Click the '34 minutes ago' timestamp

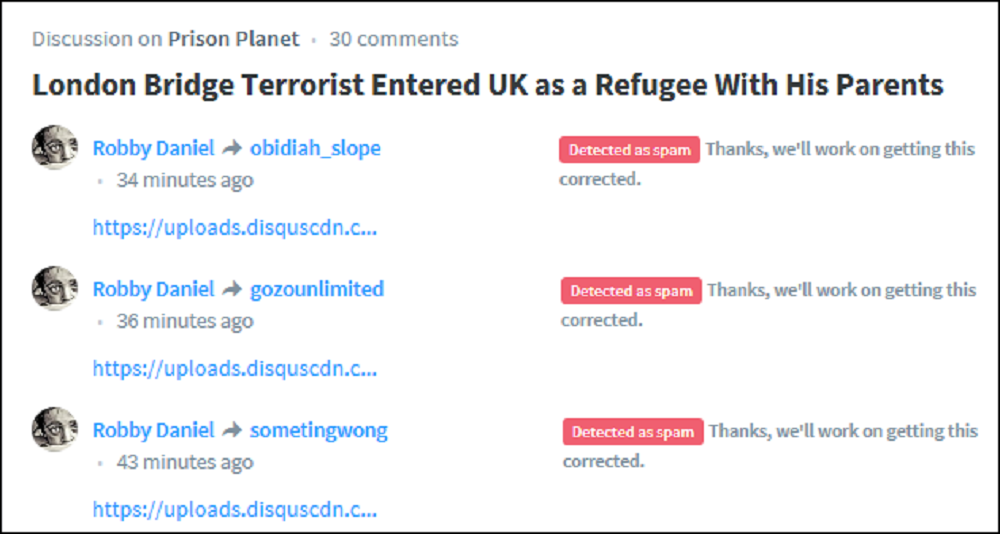[185, 181]
